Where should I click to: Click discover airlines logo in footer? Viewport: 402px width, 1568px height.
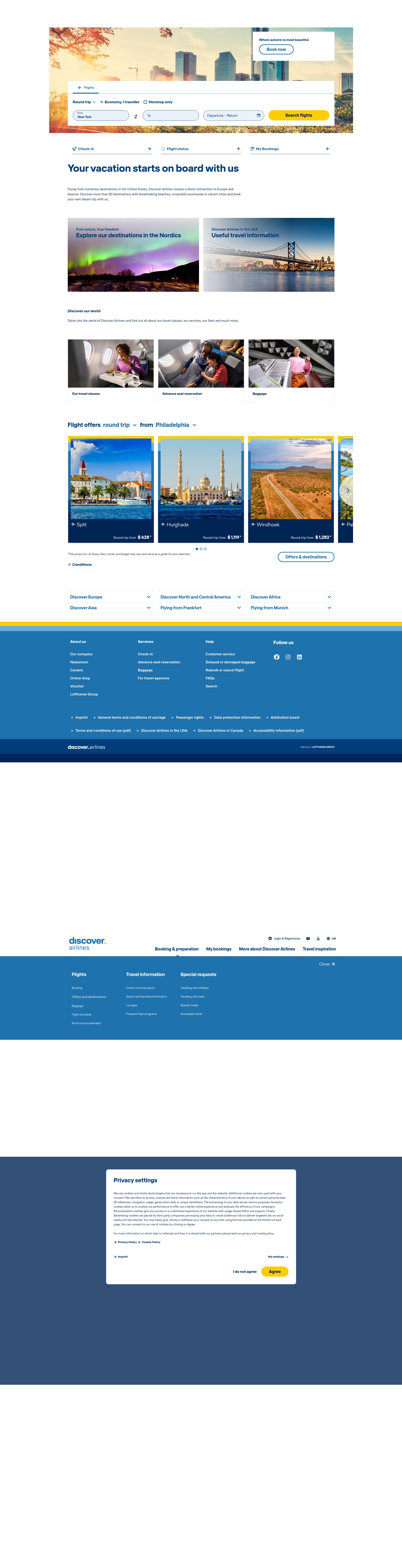(86, 747)
